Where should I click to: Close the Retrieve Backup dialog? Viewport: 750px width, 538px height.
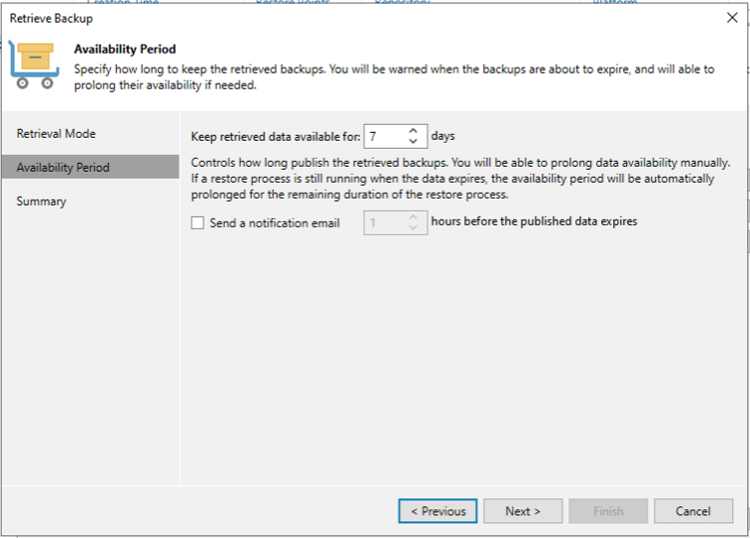(732, 18)
